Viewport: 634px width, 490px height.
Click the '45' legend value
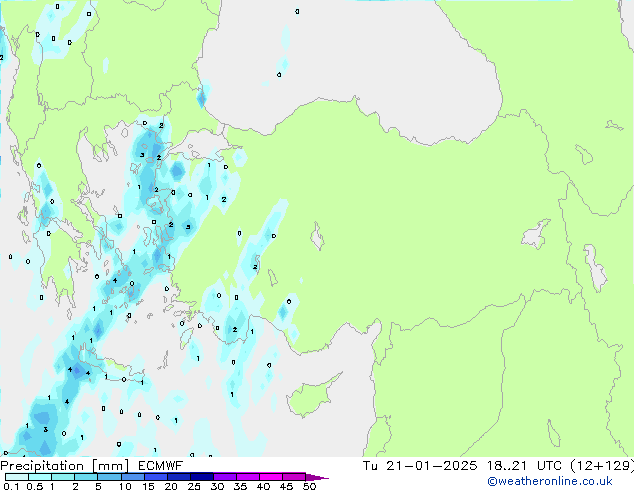286,486
